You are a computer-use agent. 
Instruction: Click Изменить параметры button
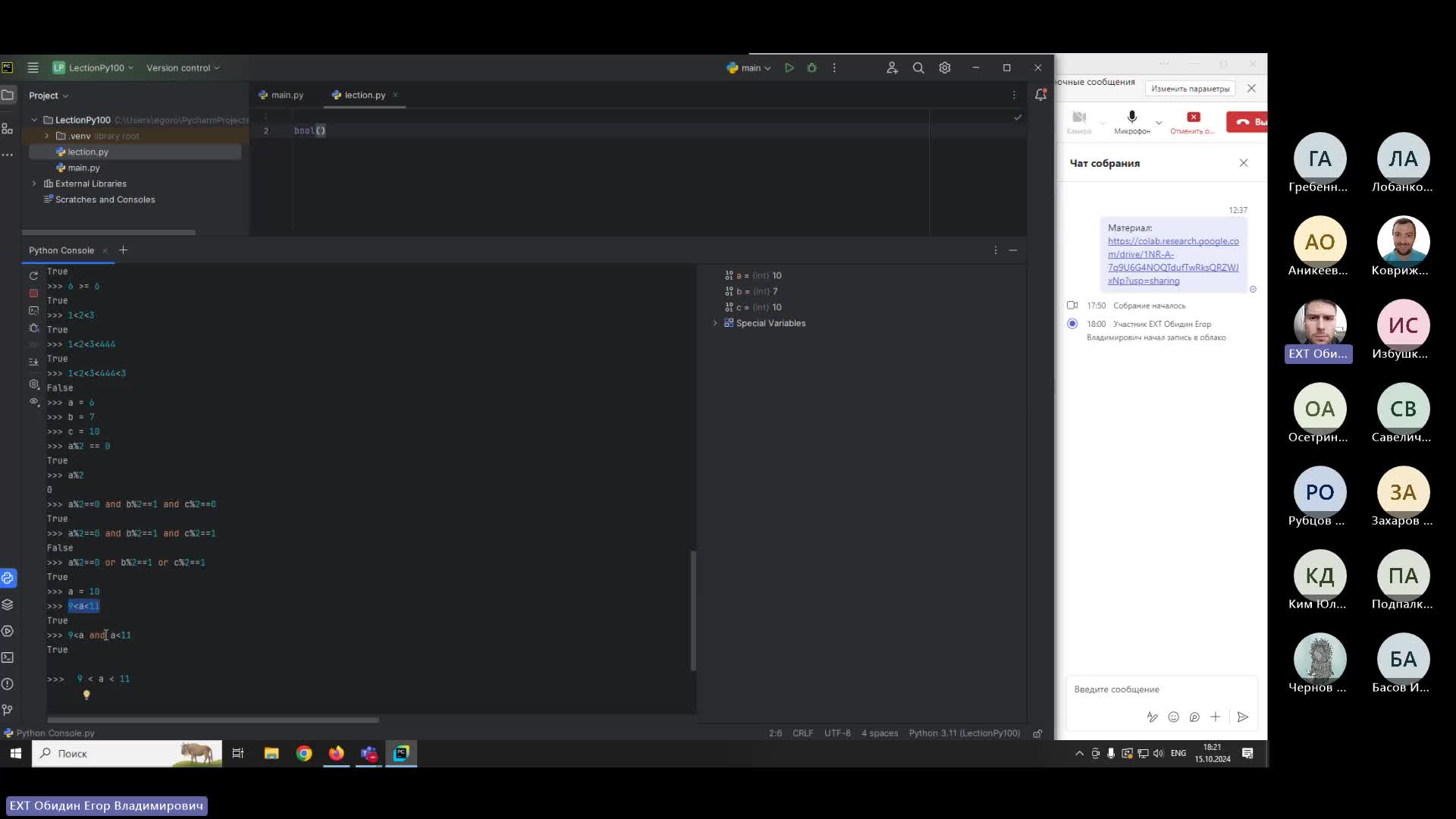pos(1190,89)
